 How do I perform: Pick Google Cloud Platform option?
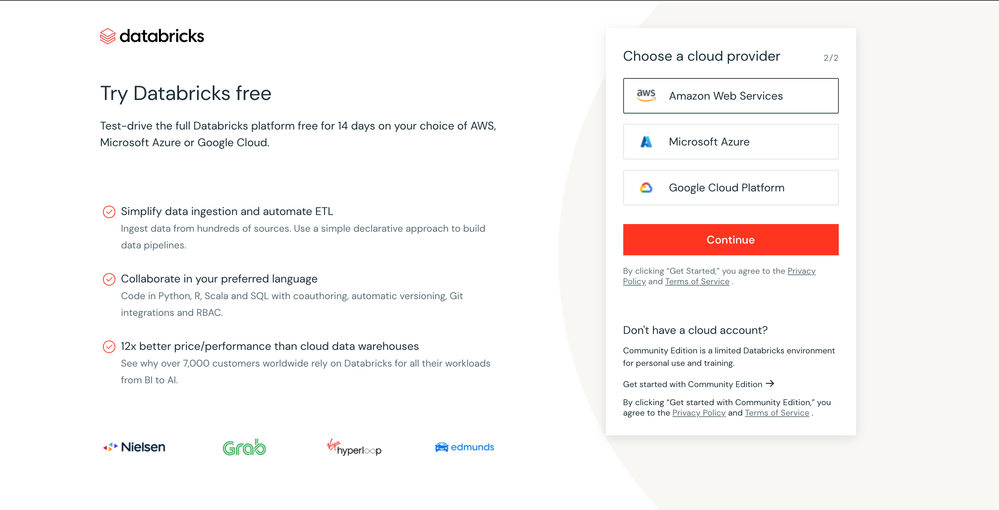(x=730, y=188)
